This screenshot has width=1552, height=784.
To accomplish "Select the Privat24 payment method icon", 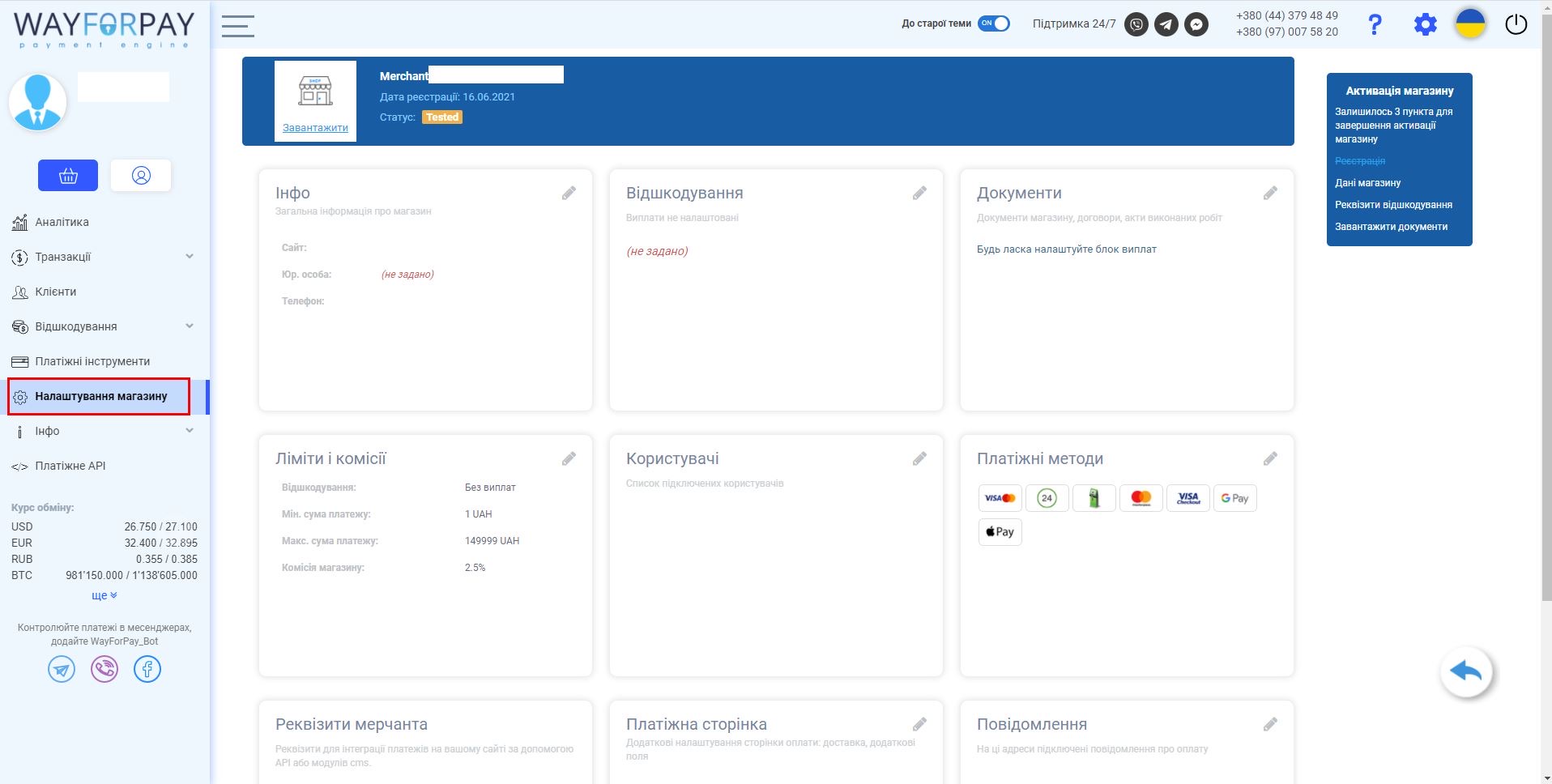I will 1047,498.
